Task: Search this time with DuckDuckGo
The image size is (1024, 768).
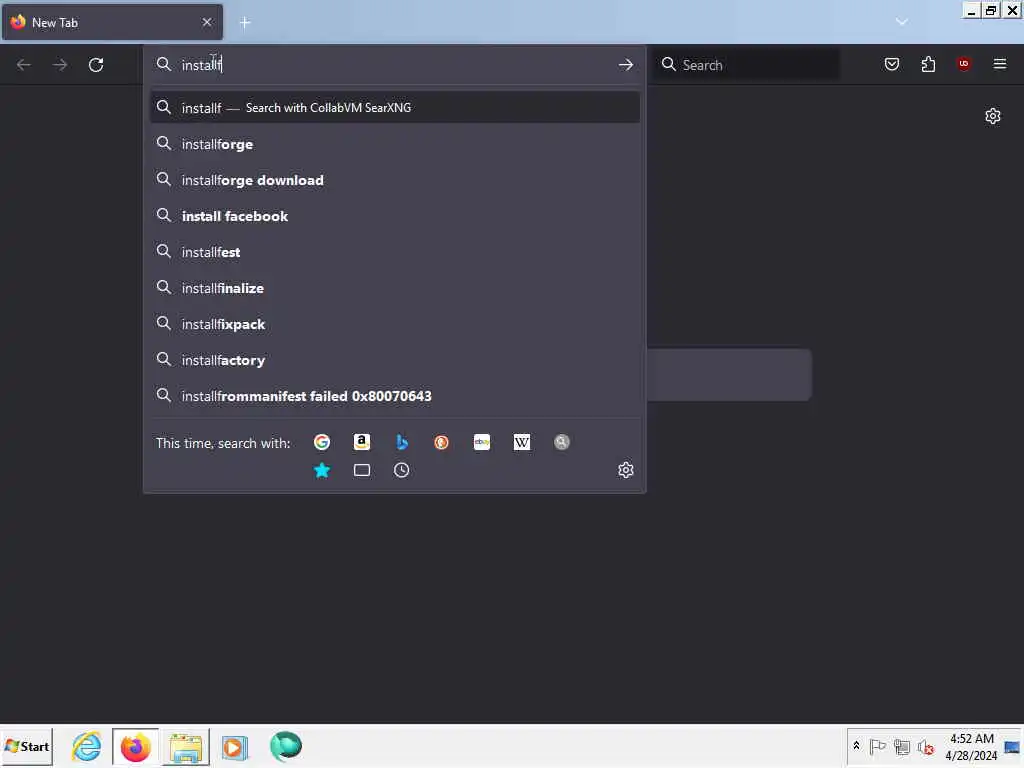Action: 441,442
